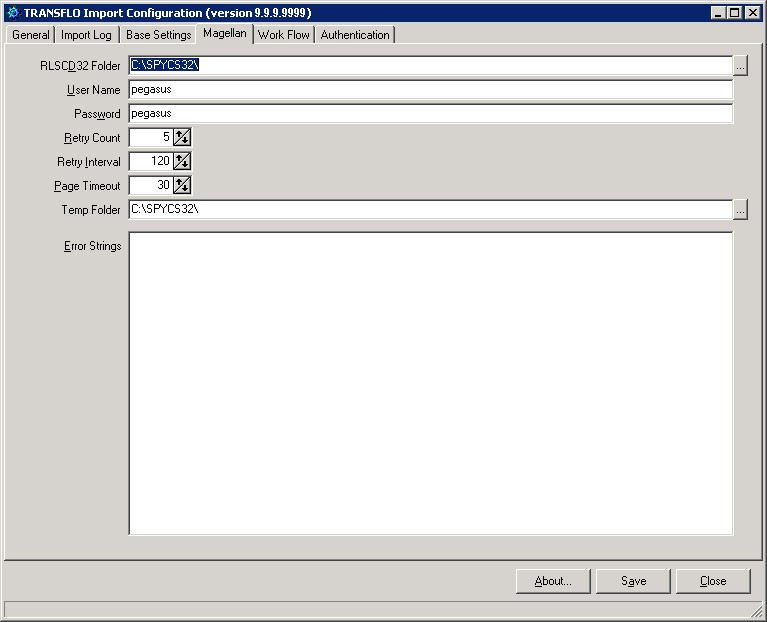767x622 pixels.
Task: Close the window using the title bar X
Action: (x=752, y=13)
